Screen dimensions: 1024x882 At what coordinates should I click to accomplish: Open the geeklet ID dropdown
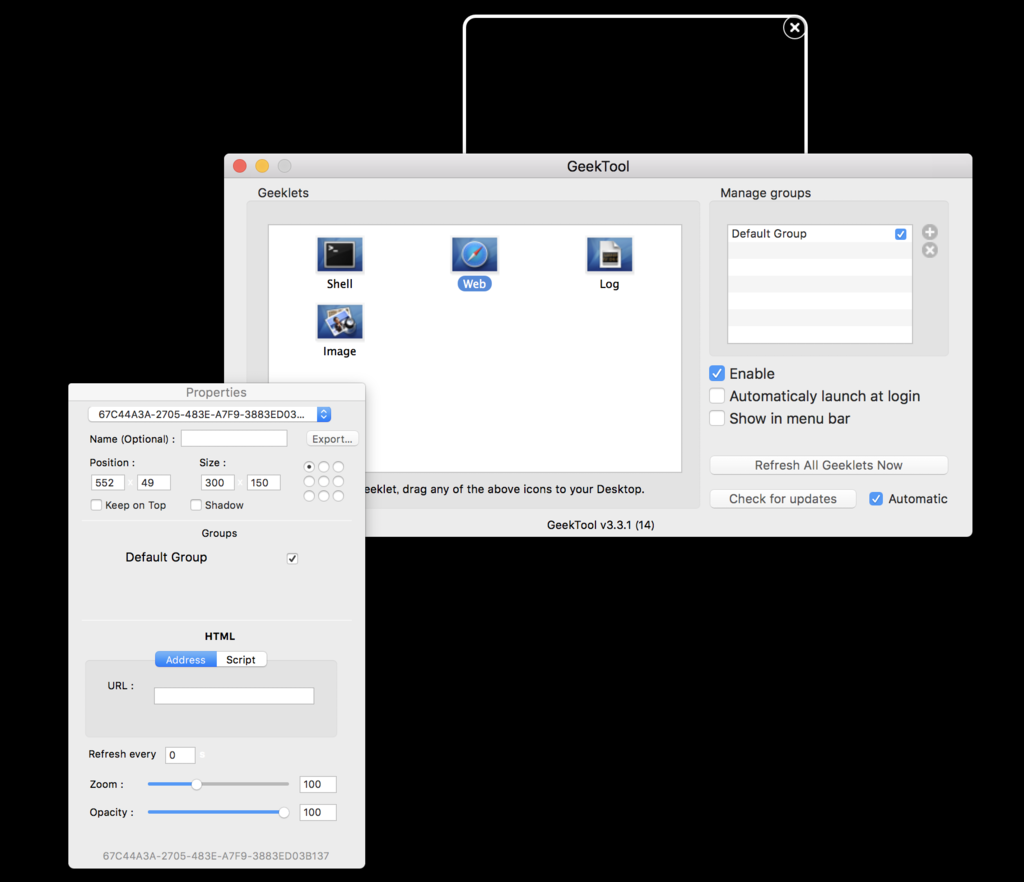(210, 414)
